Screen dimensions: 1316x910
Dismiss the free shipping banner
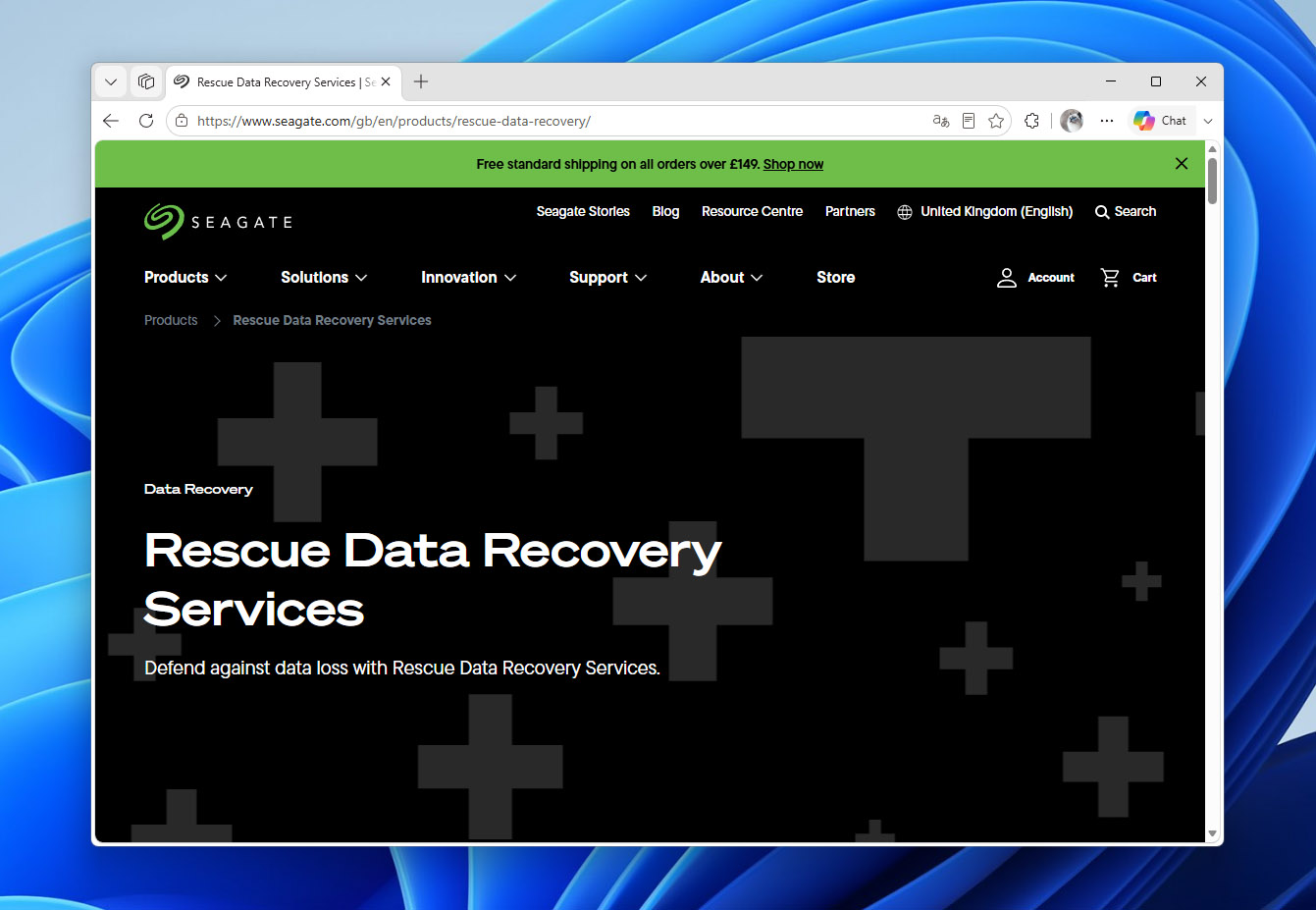coord(1182,164)
